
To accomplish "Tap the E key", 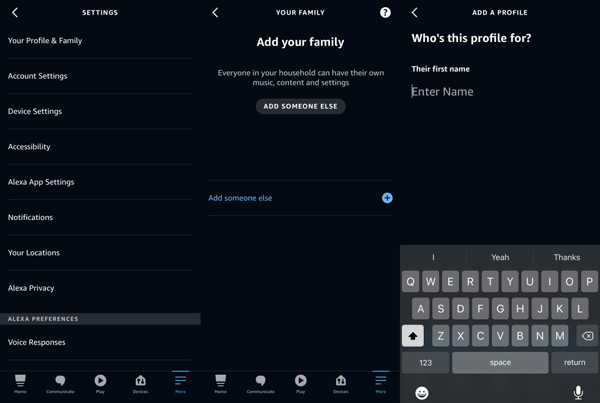I will point(450,282).
